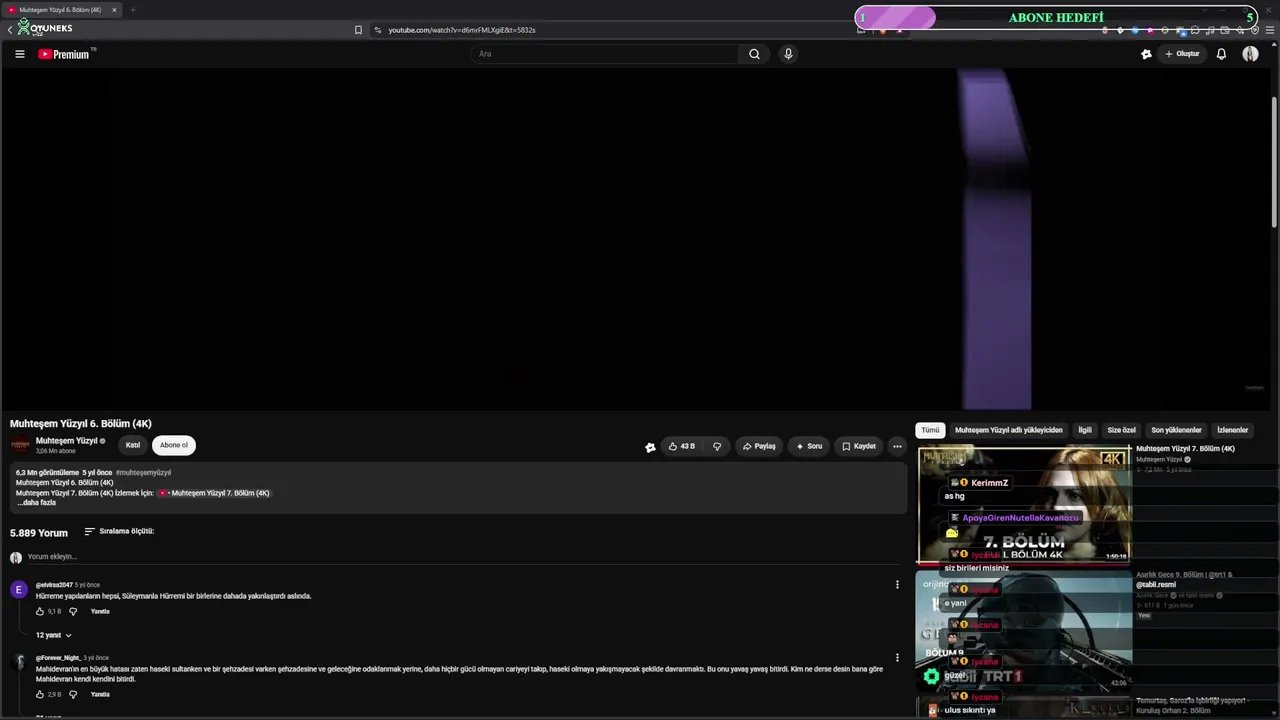Open the Muhteşem Yüzyıl 7. Bölüm (4K) sidebar title
The image size is (1280, 720).
point(1185,449)
